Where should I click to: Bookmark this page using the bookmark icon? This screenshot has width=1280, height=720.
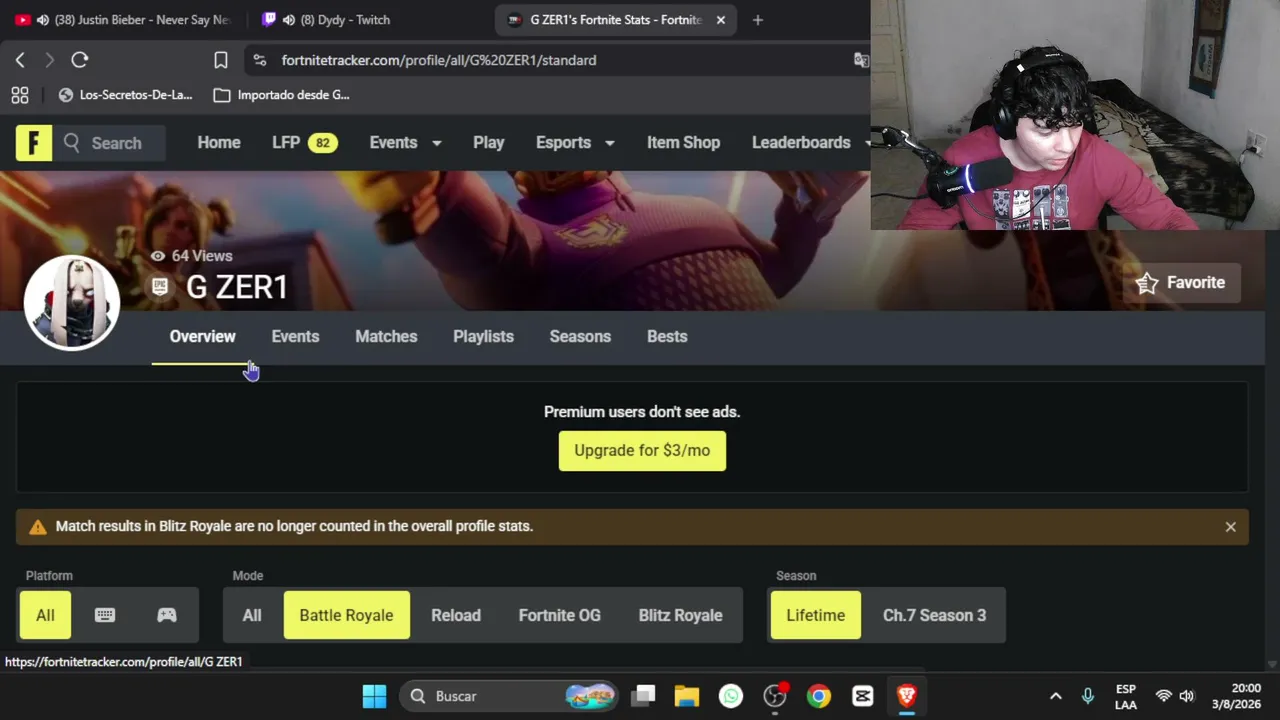tap(221, 60)
